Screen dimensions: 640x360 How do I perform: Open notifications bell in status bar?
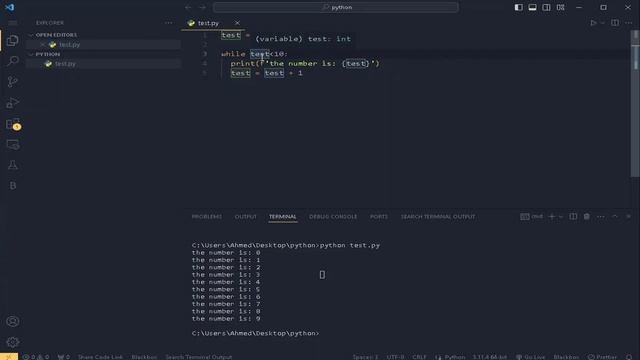point(629,357)
